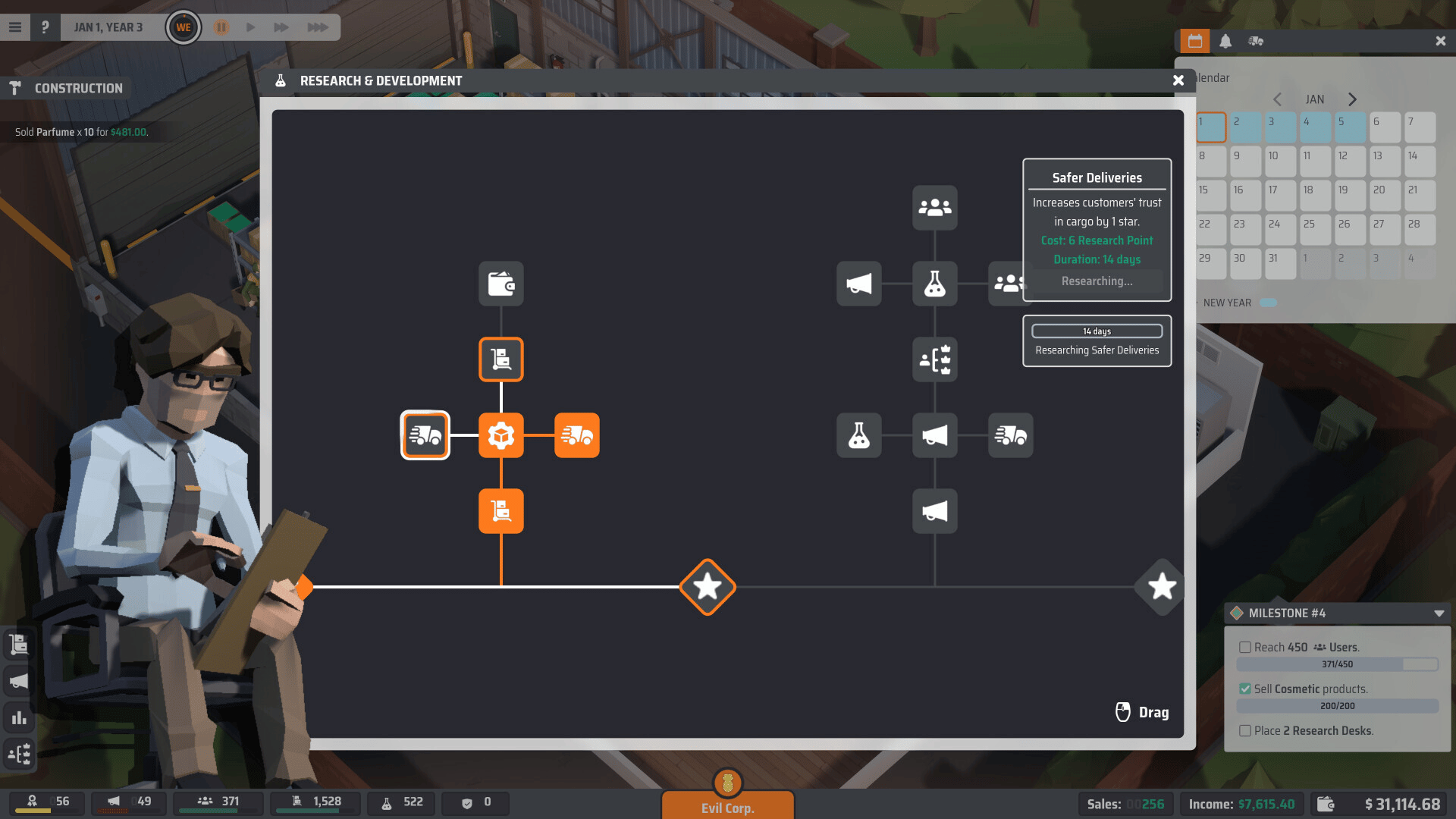This screenshot has width=1456, height=819.
Task: Open the statistics bar chart sidebar icon
Action: [x=19, y=717]
